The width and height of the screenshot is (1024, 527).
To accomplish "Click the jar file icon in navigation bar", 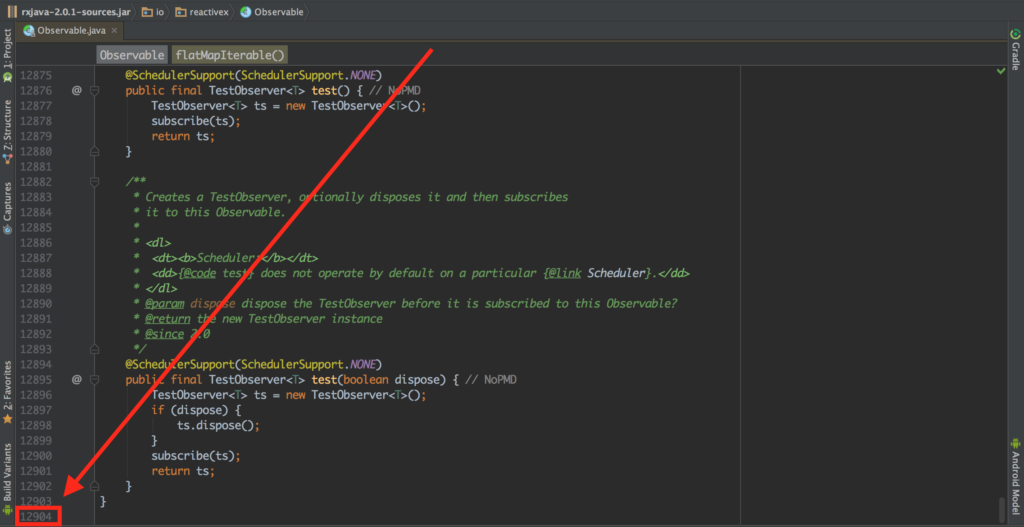I will point(12,12).
